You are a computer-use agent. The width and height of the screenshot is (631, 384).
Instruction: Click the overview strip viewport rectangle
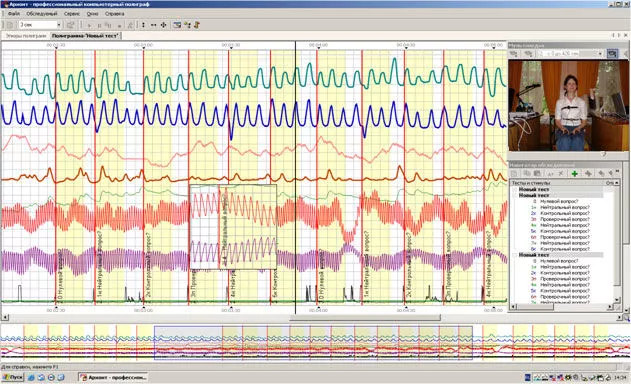313,343
